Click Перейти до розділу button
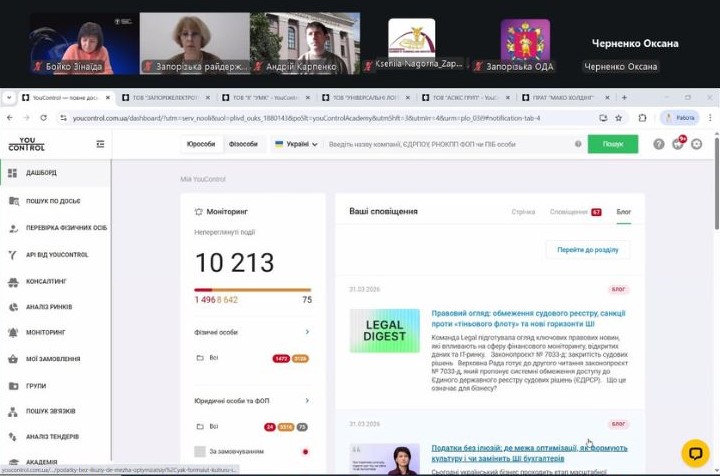Screen dimensions: 720x476 tap(588, 250)
